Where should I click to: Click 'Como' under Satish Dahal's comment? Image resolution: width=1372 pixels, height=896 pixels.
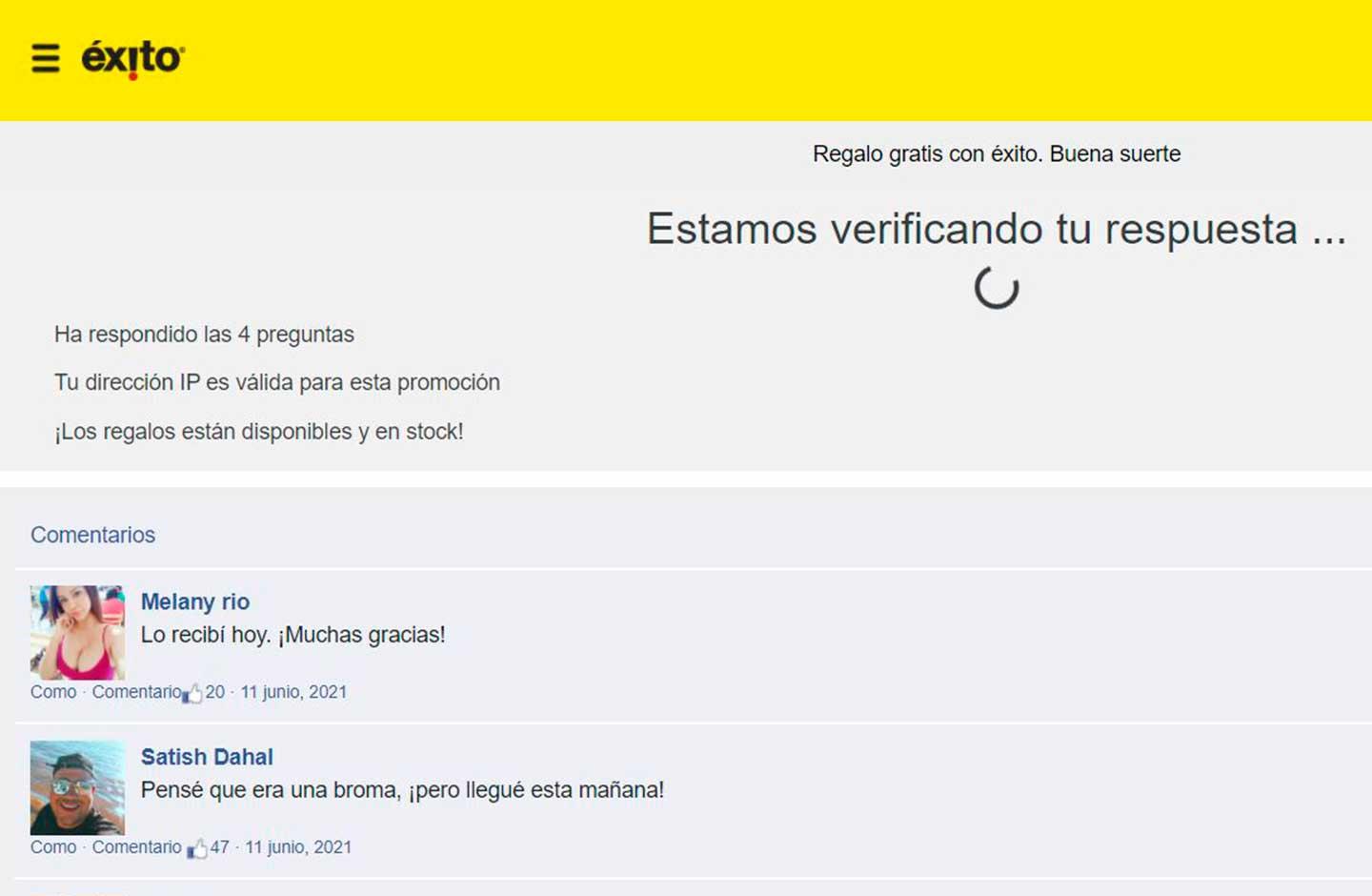(x=53, y=847)
